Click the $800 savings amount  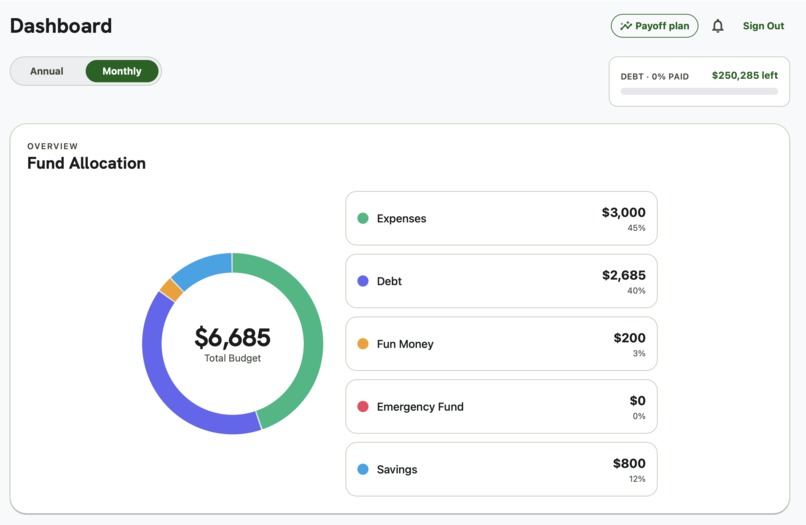[629, 463]
